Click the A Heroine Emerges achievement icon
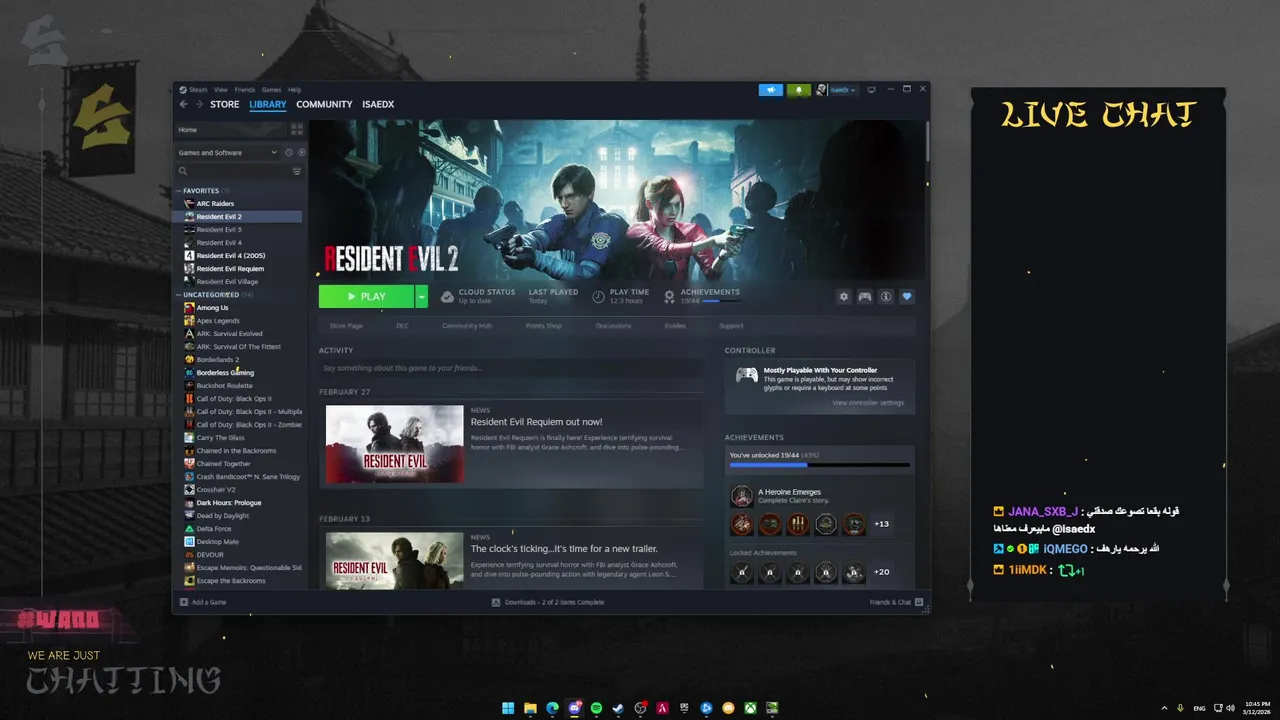 click(741, 496)
